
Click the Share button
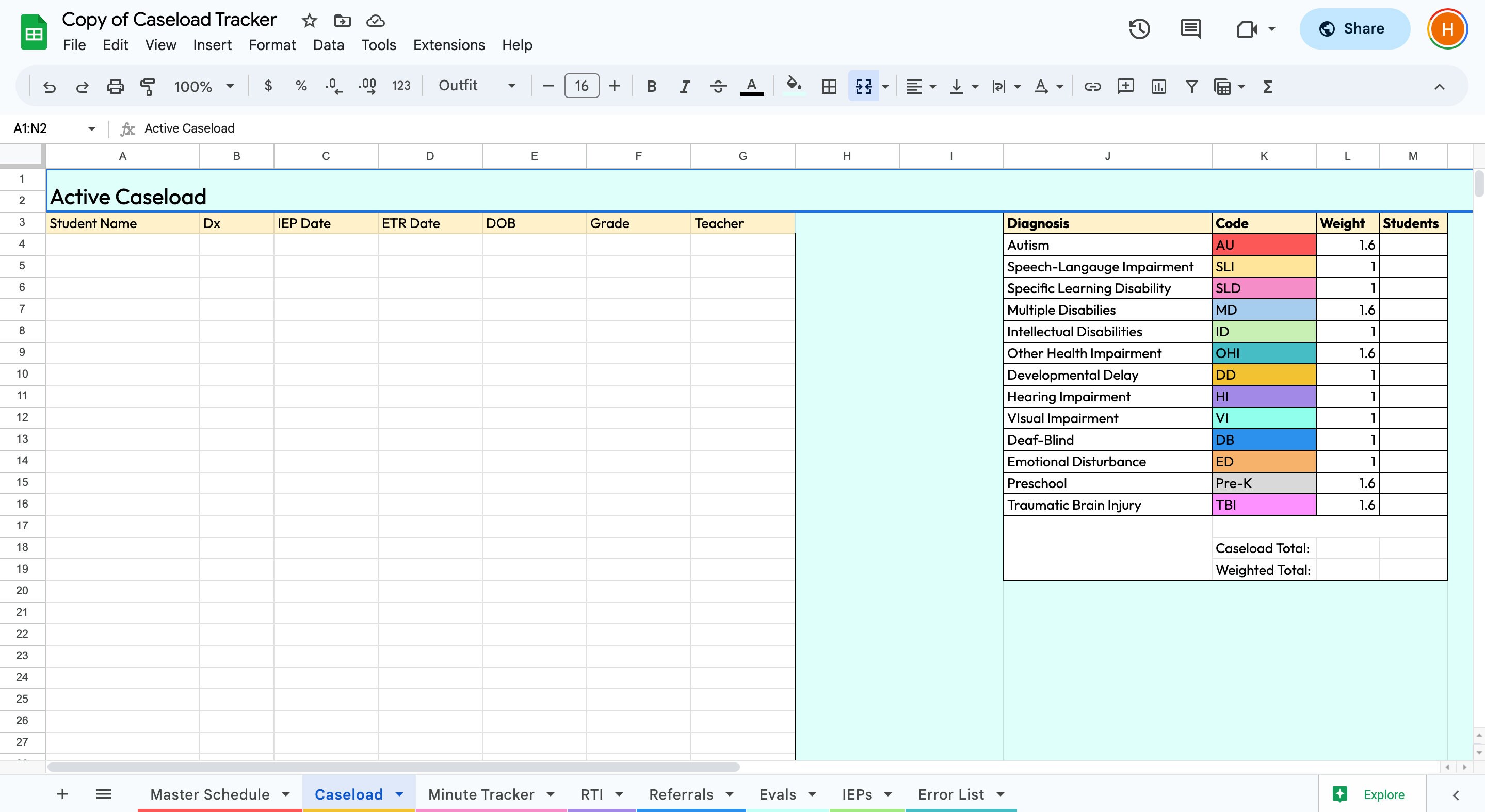coord(1354,28)
